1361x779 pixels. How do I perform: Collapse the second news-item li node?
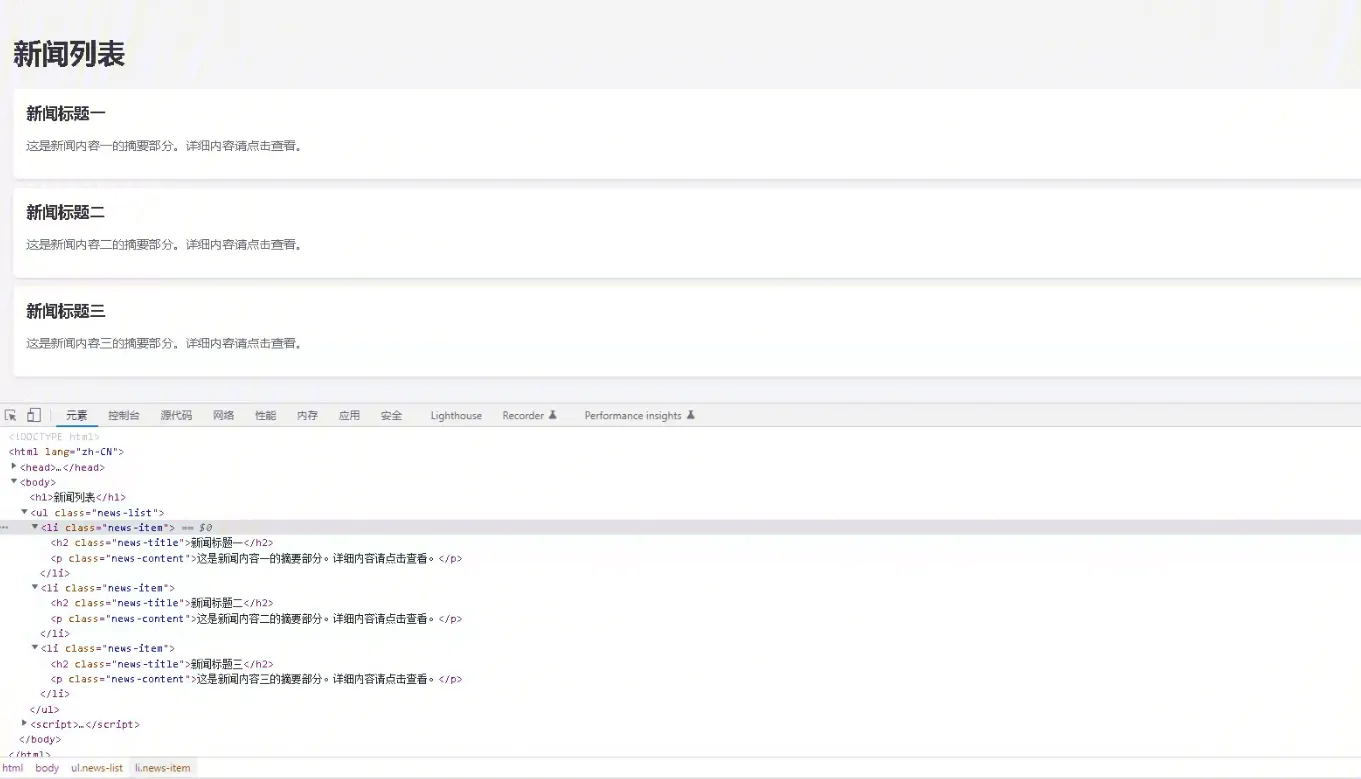point(35,587)
